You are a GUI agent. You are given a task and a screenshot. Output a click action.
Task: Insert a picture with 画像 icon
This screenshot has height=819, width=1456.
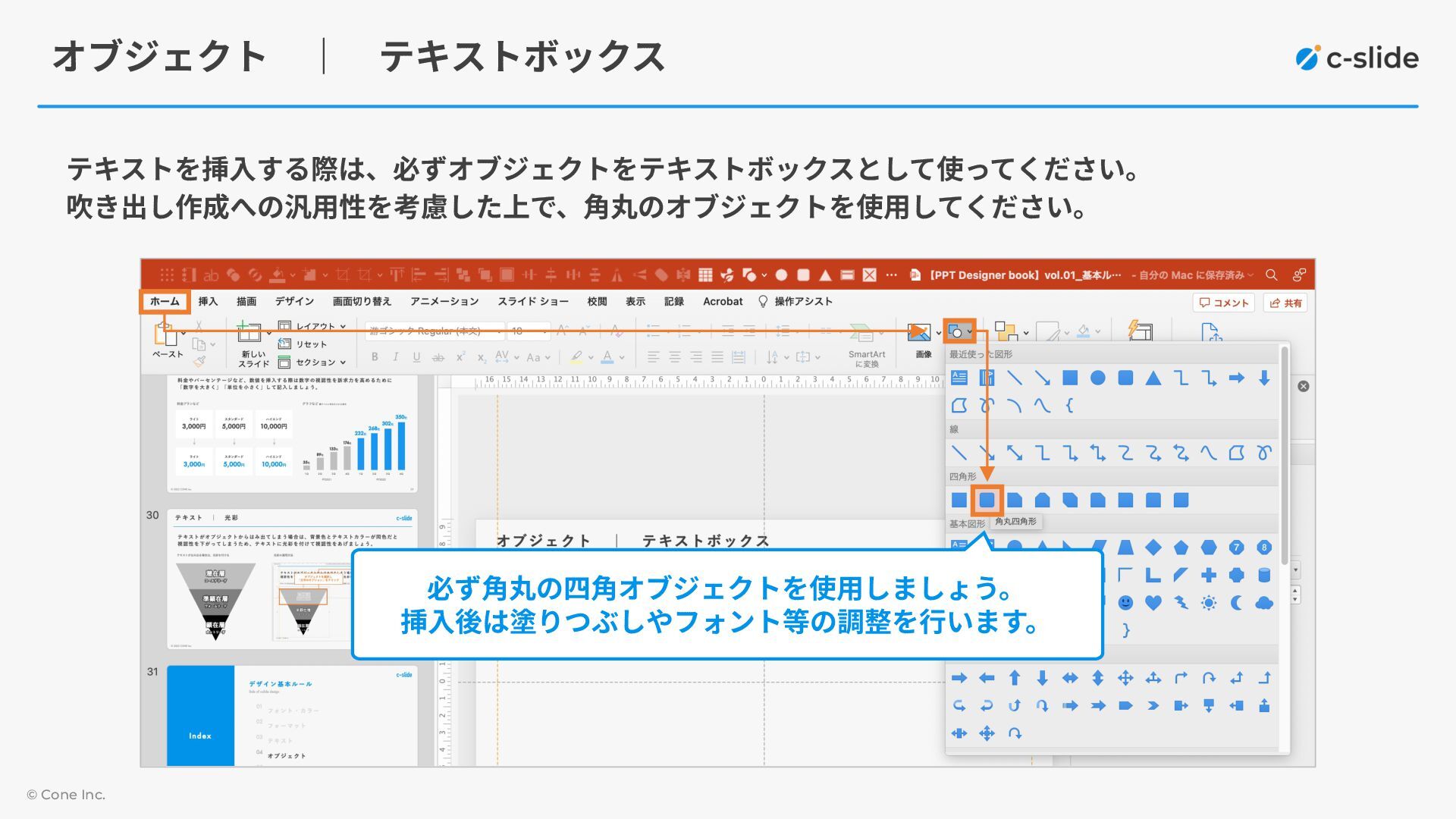click(919, 334)
